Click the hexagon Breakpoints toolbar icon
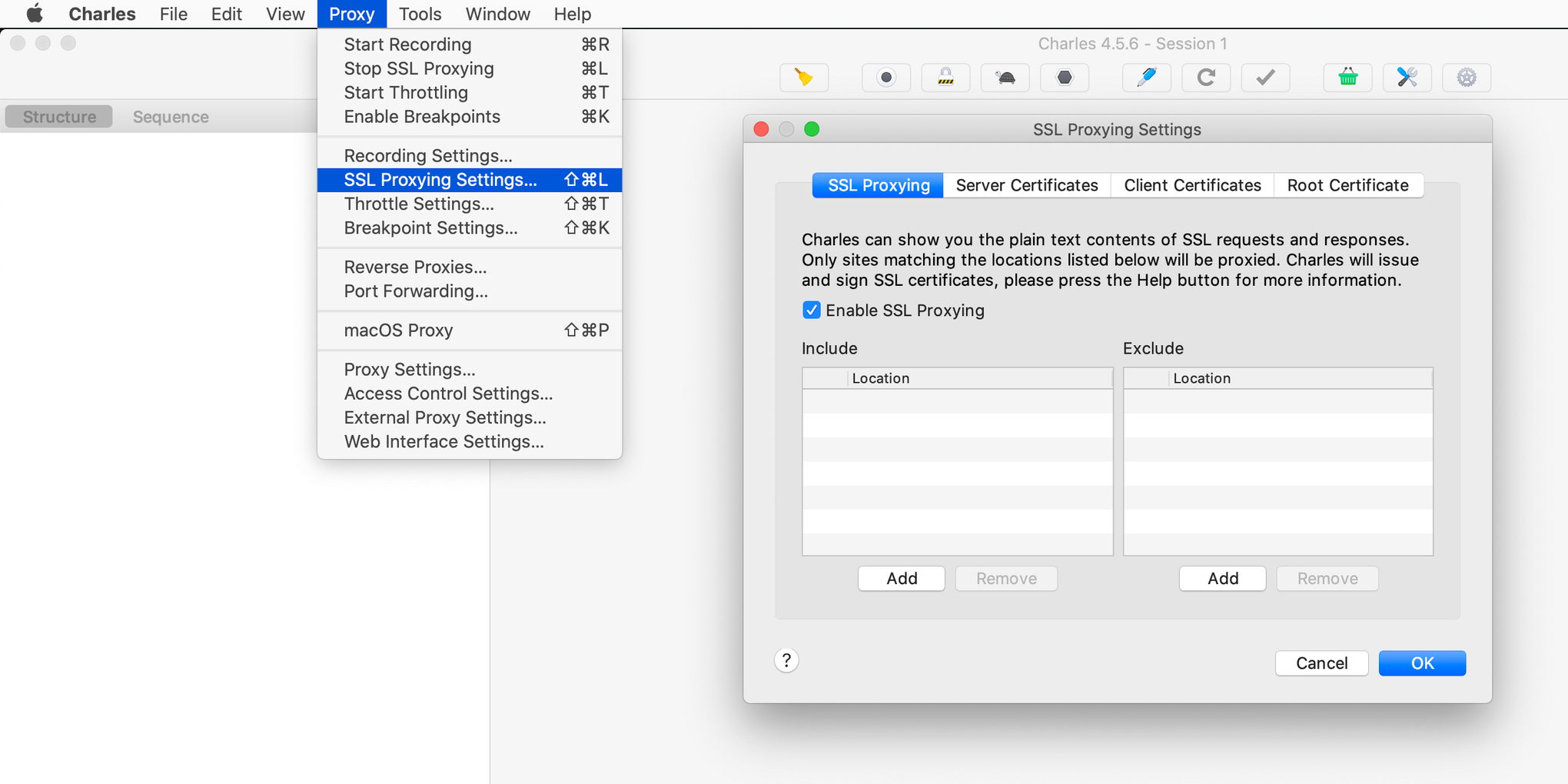 coord(1065,78)
